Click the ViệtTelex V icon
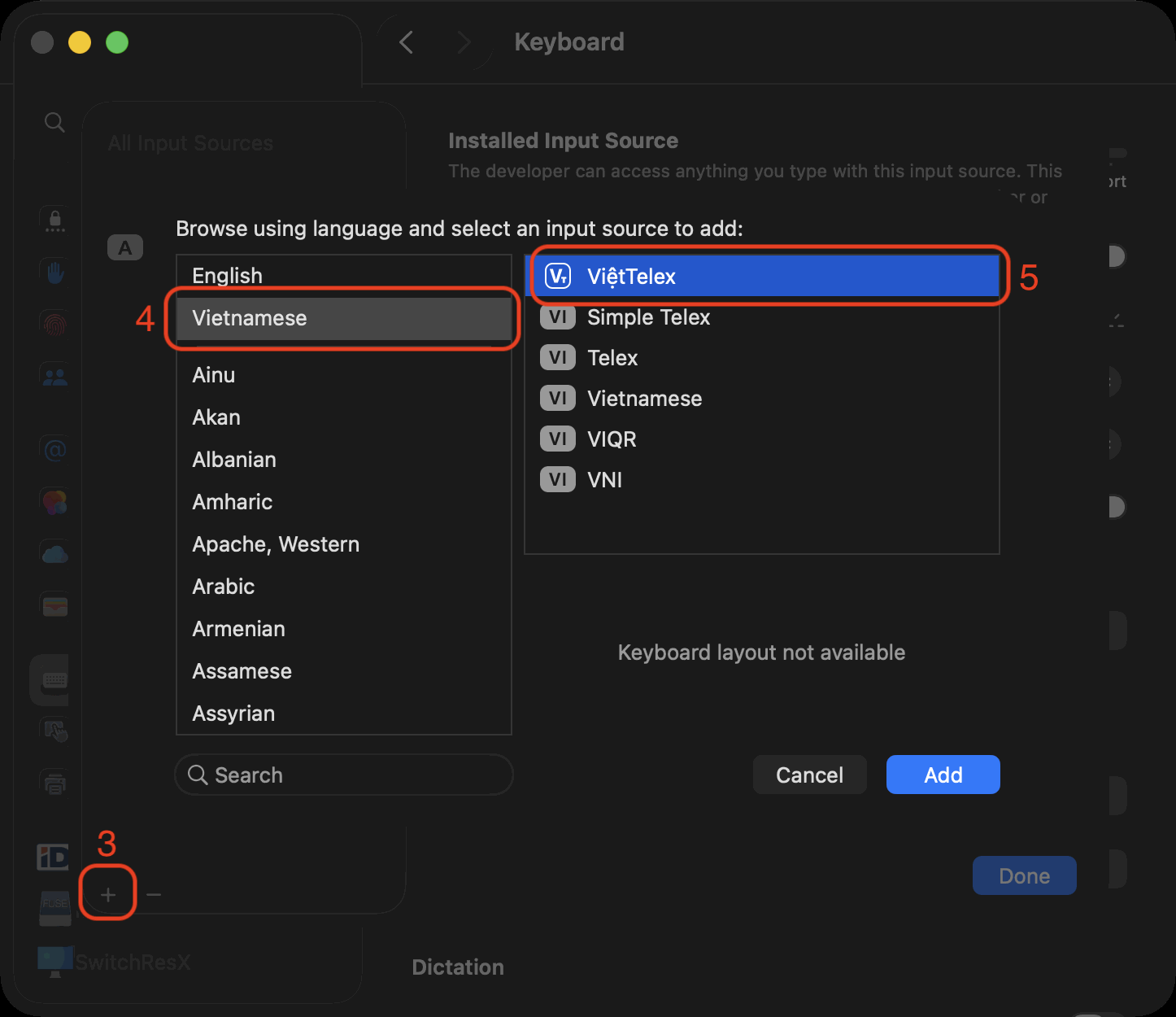The height and width of the screenshot is (1017, 1176). [x=558, y=277]
